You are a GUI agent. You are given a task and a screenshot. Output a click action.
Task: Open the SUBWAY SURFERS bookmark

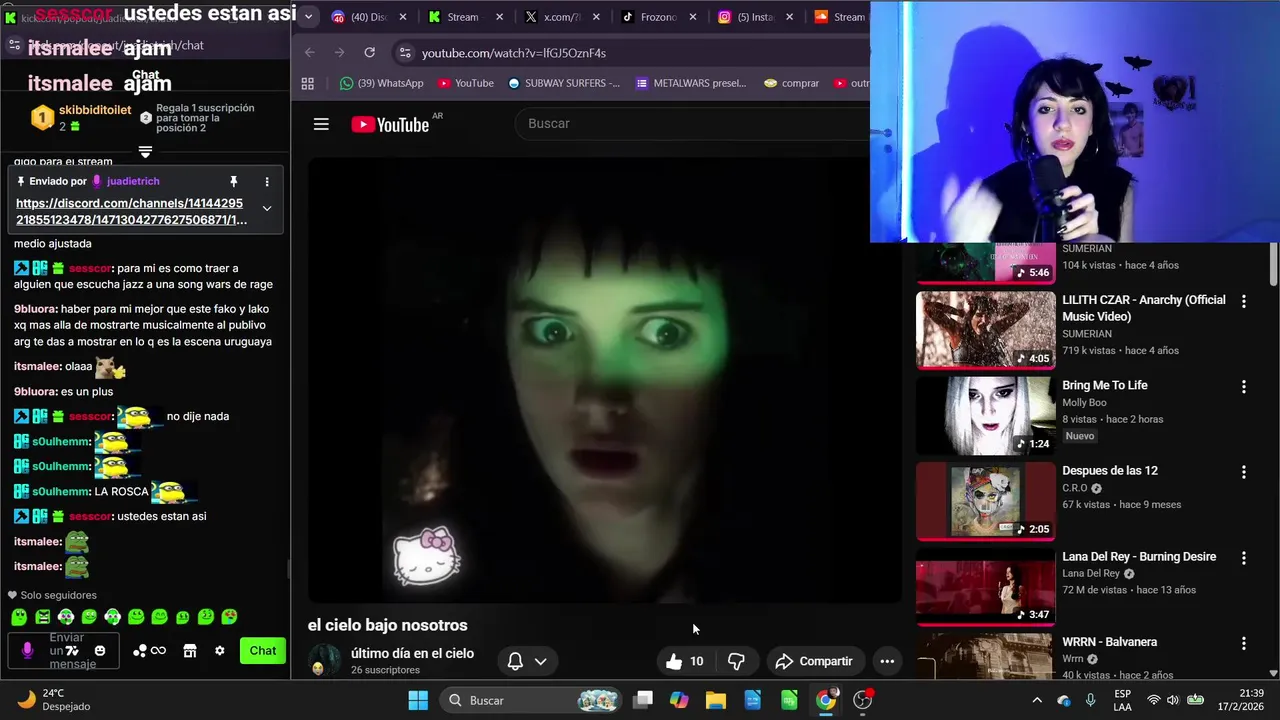click(564, 83)
